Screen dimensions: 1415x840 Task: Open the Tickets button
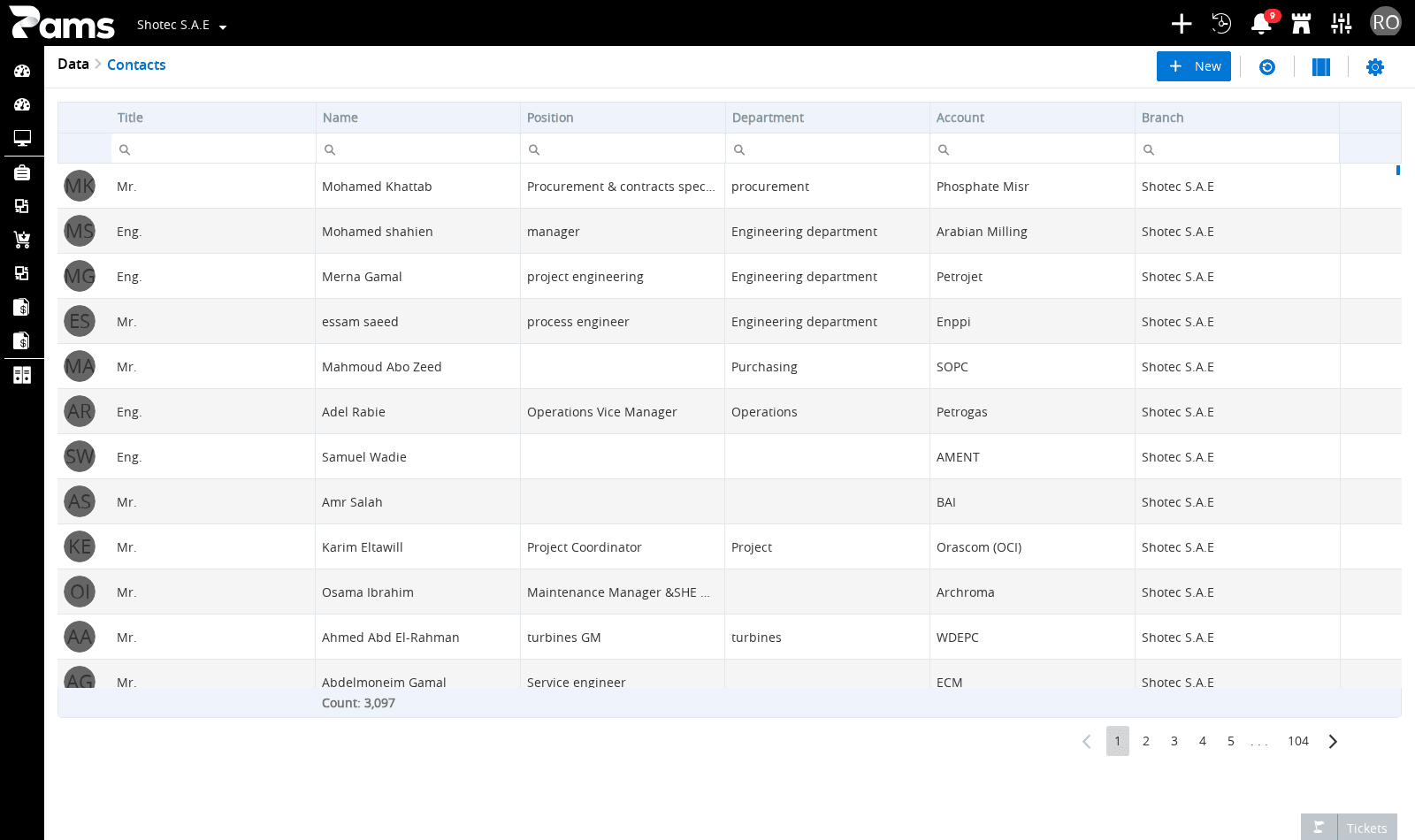(1367, 828)
